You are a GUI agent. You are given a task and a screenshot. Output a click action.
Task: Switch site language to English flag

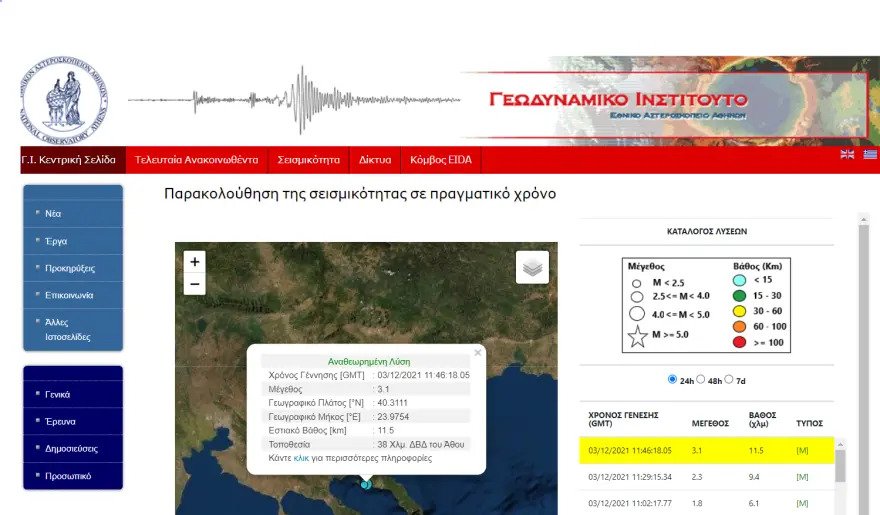(847, 154)
